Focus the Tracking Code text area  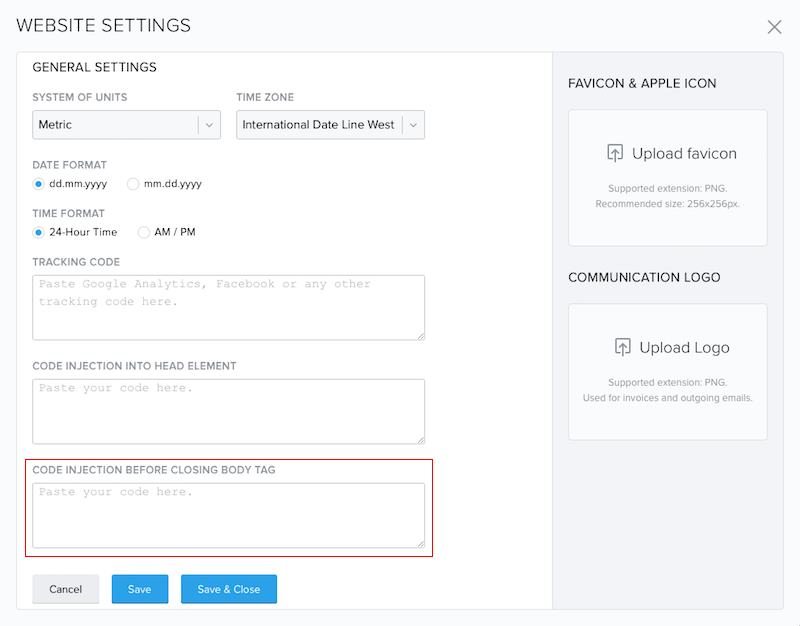(x=228, y=308)
